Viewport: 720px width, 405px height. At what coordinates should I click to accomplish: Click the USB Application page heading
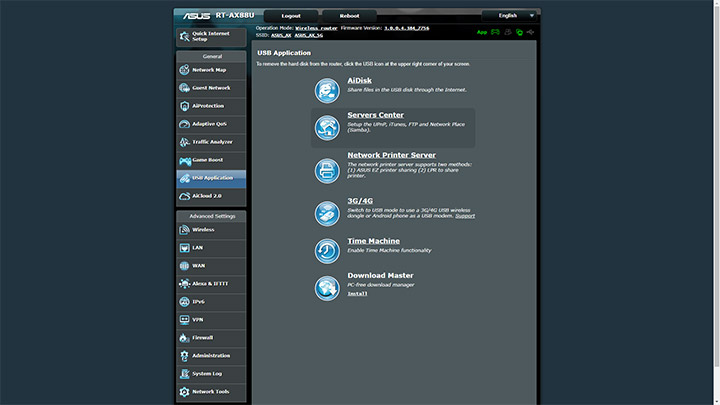click(284, 53)
